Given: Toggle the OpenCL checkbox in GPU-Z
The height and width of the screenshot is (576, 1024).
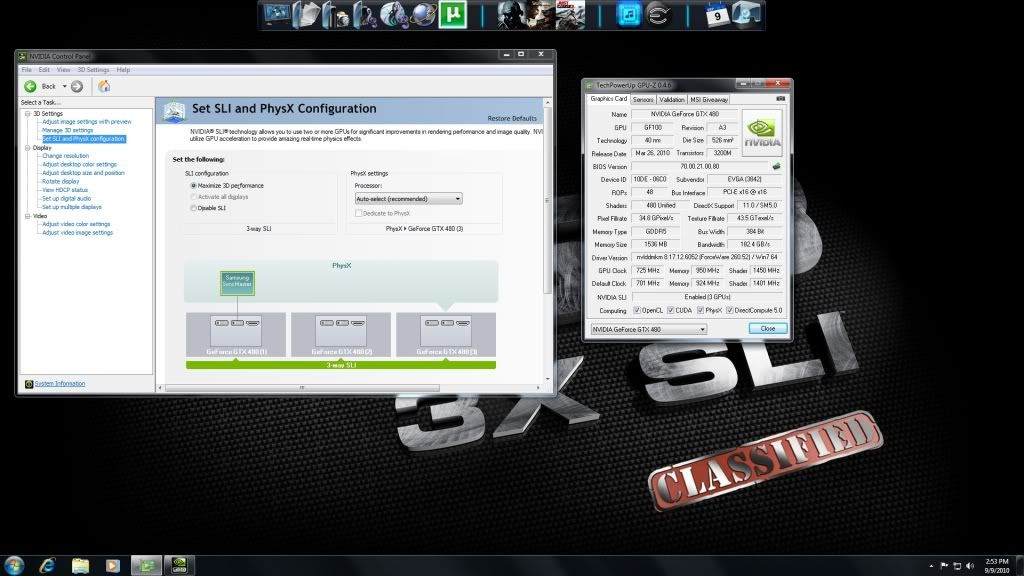Looking at the screenshot, I should coord(637,311).
